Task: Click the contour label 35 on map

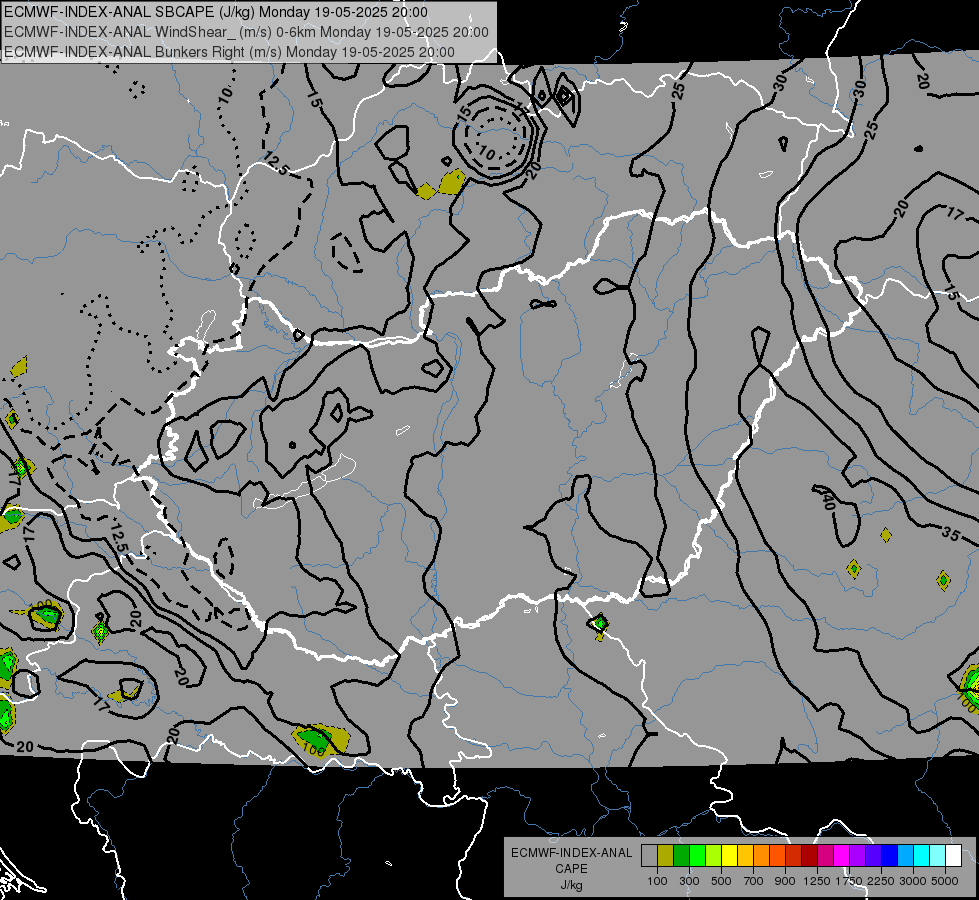Action: (950, 534)
